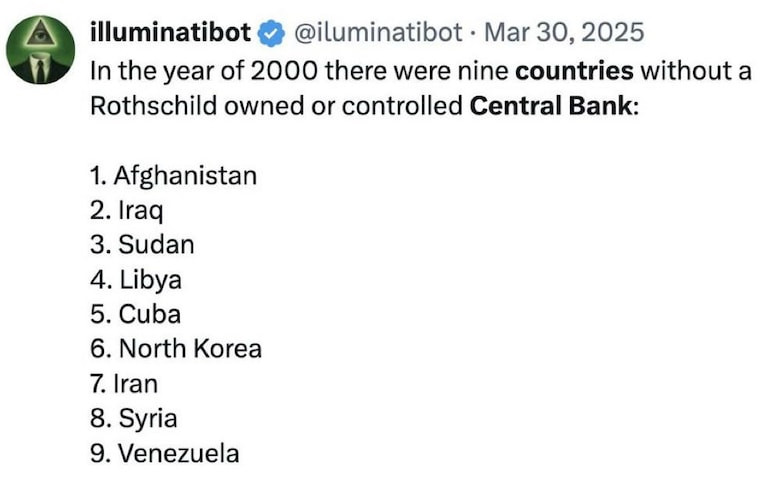Pick the "5. Cuba" list line

[135, 314]
